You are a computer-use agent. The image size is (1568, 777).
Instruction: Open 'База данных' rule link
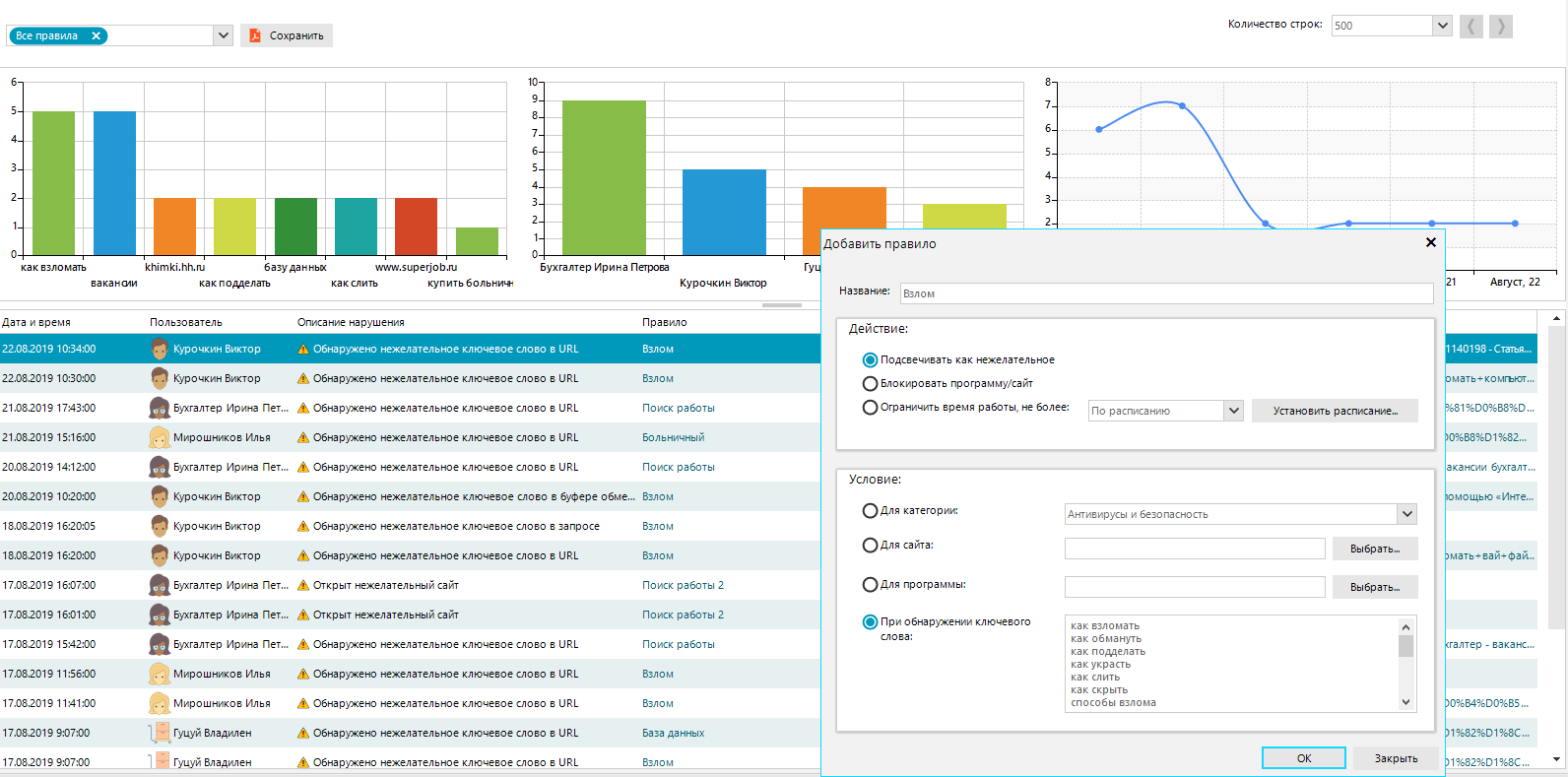(x=673, y=733)
